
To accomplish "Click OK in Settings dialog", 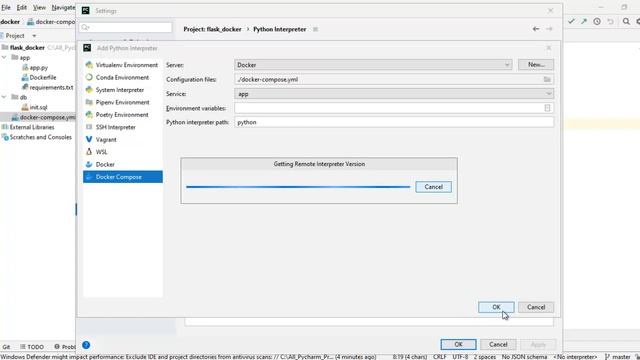I will [x=458, y=344].
